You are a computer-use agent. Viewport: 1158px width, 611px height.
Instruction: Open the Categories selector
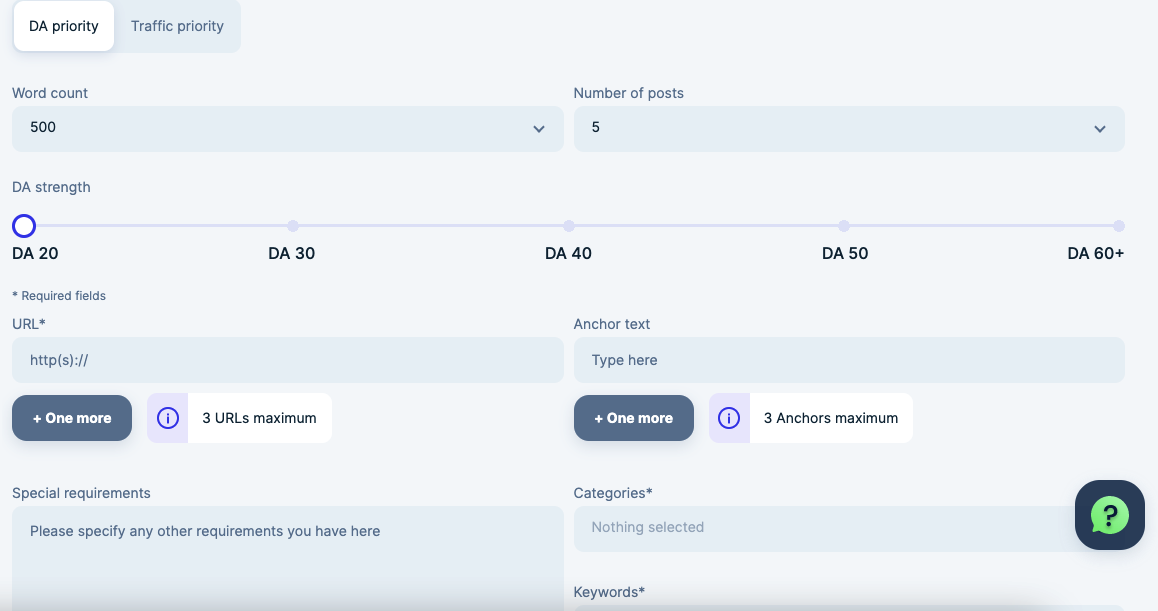coord(820,527)
